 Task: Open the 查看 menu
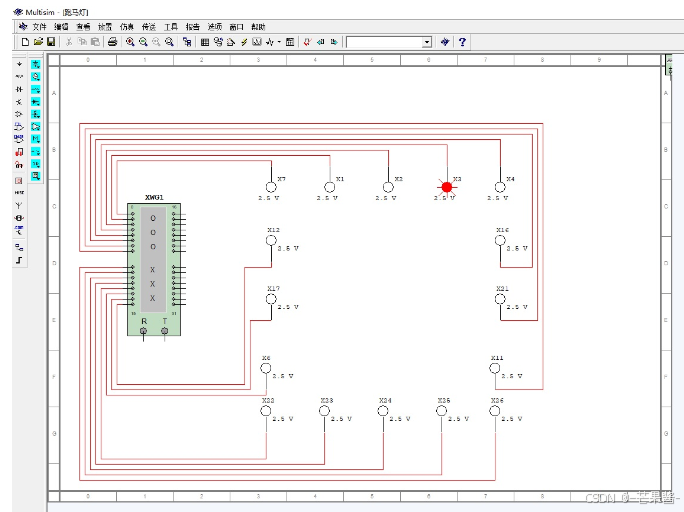click(83, 27)
